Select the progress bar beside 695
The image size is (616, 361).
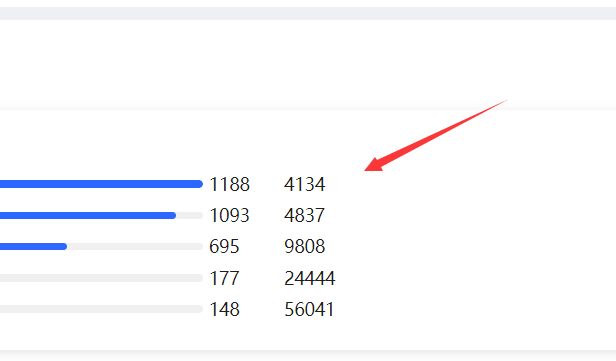[x=101, y=247]
